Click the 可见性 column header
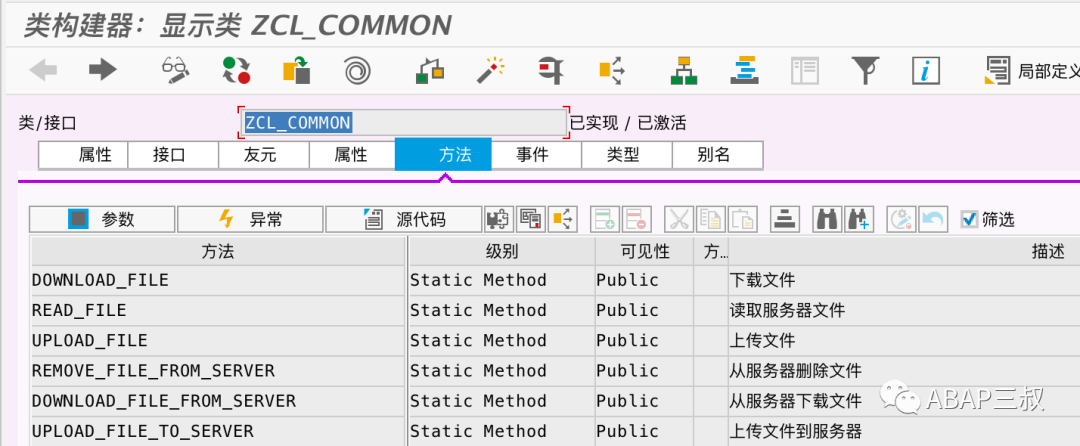This screenshot has width=1080, height=446. point(644,251)
